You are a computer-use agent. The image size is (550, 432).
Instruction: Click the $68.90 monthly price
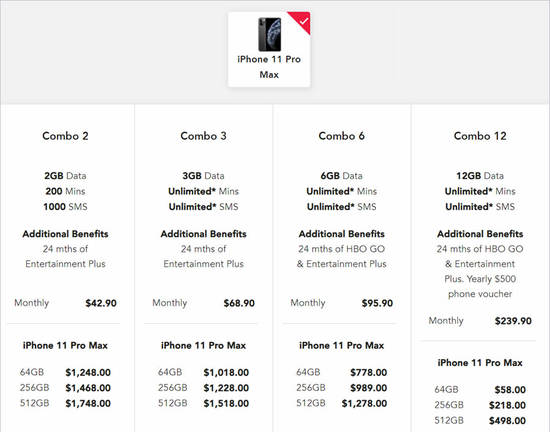[239, 303]
